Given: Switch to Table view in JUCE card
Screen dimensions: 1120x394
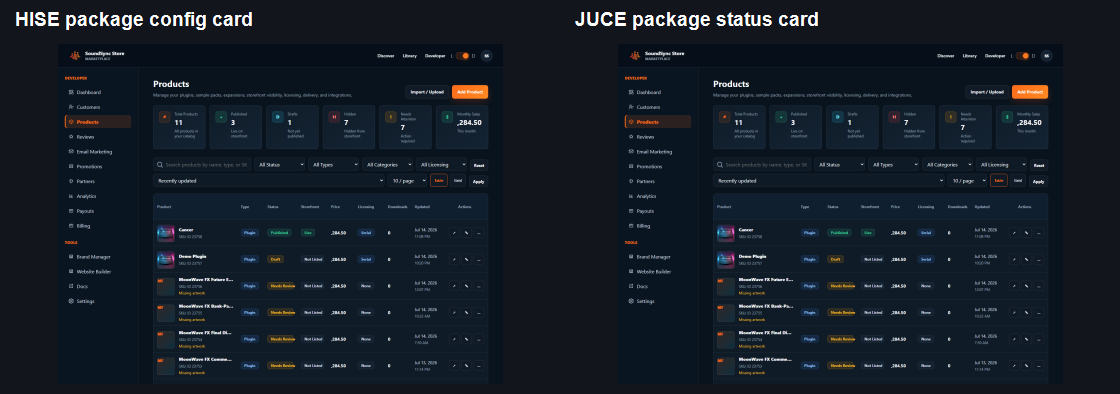Looking at the screenshot, I should (x=999, y=181).
